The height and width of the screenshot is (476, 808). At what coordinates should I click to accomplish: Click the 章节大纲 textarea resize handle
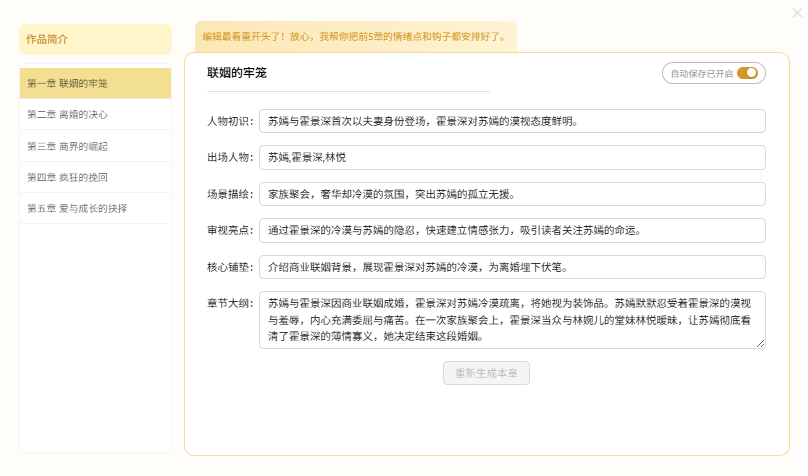click(x=761, y=344)
